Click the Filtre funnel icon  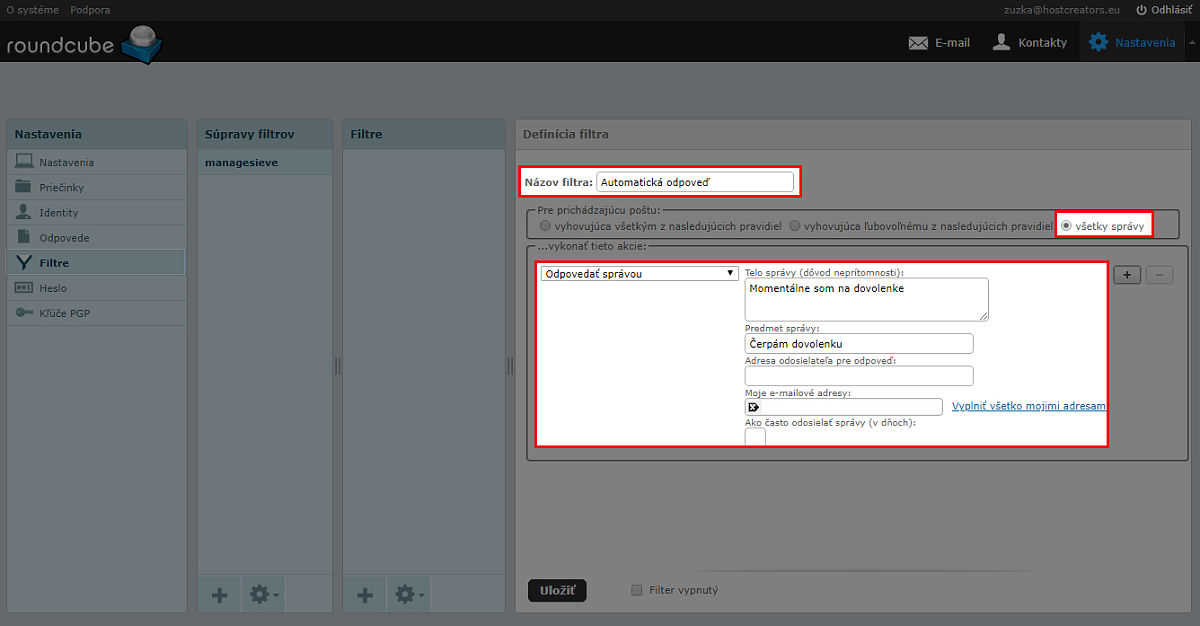pyautogui.click(x=23, y=263)
